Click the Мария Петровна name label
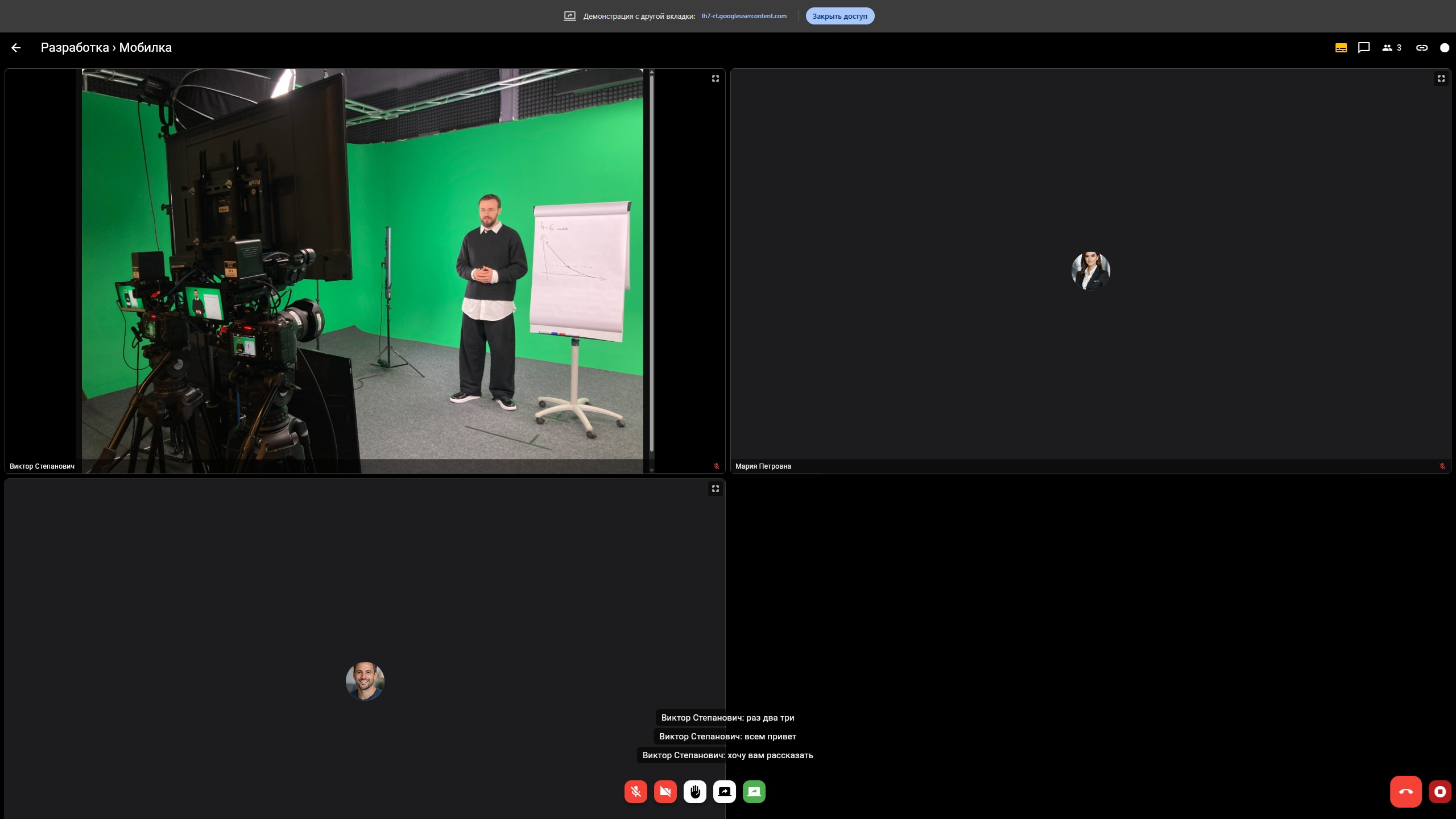 [763, 466]
